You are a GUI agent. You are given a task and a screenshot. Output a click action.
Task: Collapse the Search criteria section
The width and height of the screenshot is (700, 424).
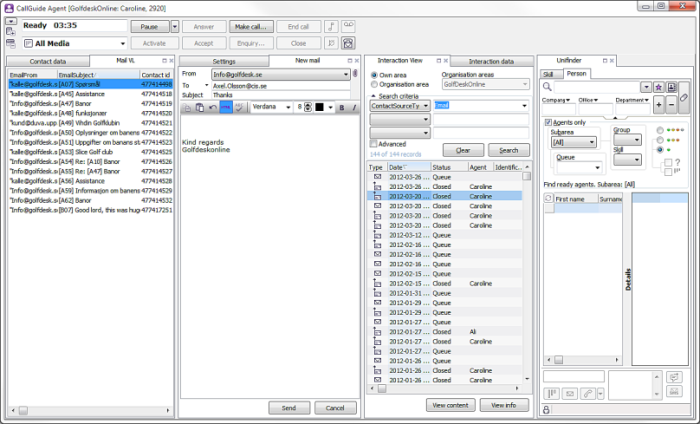pyautogui.click(x=374, y=96)
